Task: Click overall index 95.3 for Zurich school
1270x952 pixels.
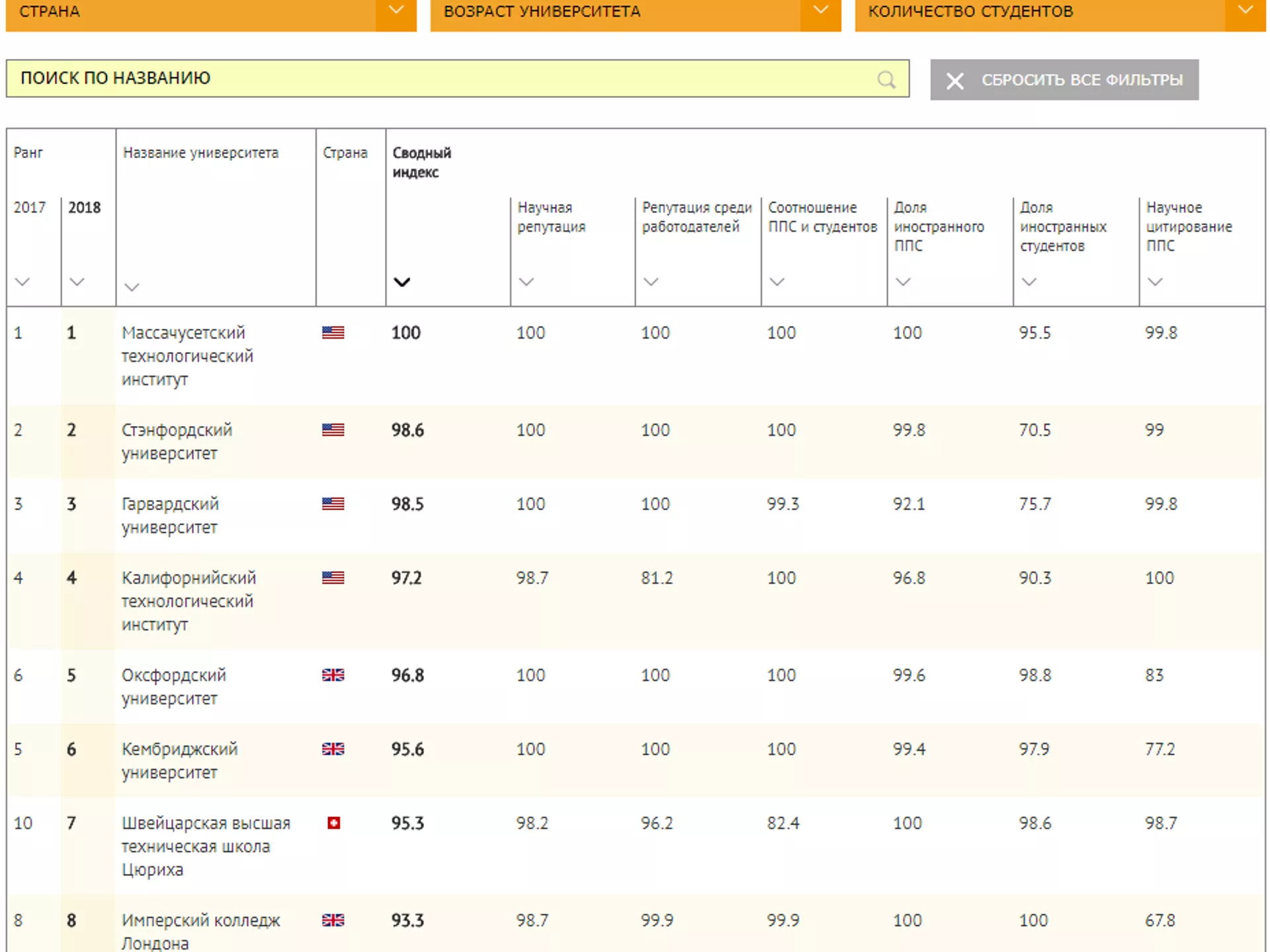Action: [x=407, y=824]
